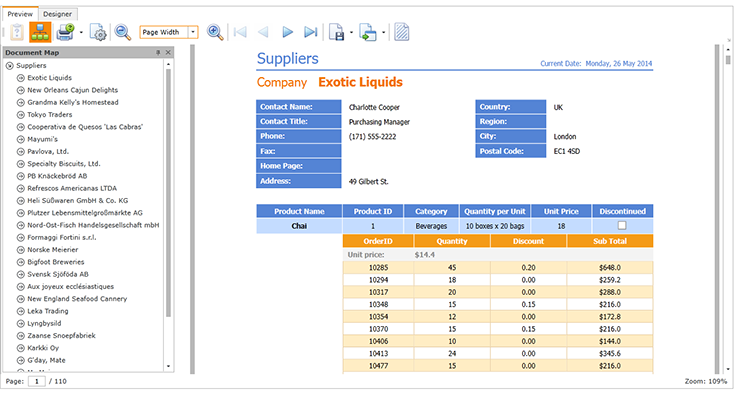The image size is (734, 397).
Task: Select Formaggi Fortini s.r.l. entry
Action: [62, 237]
